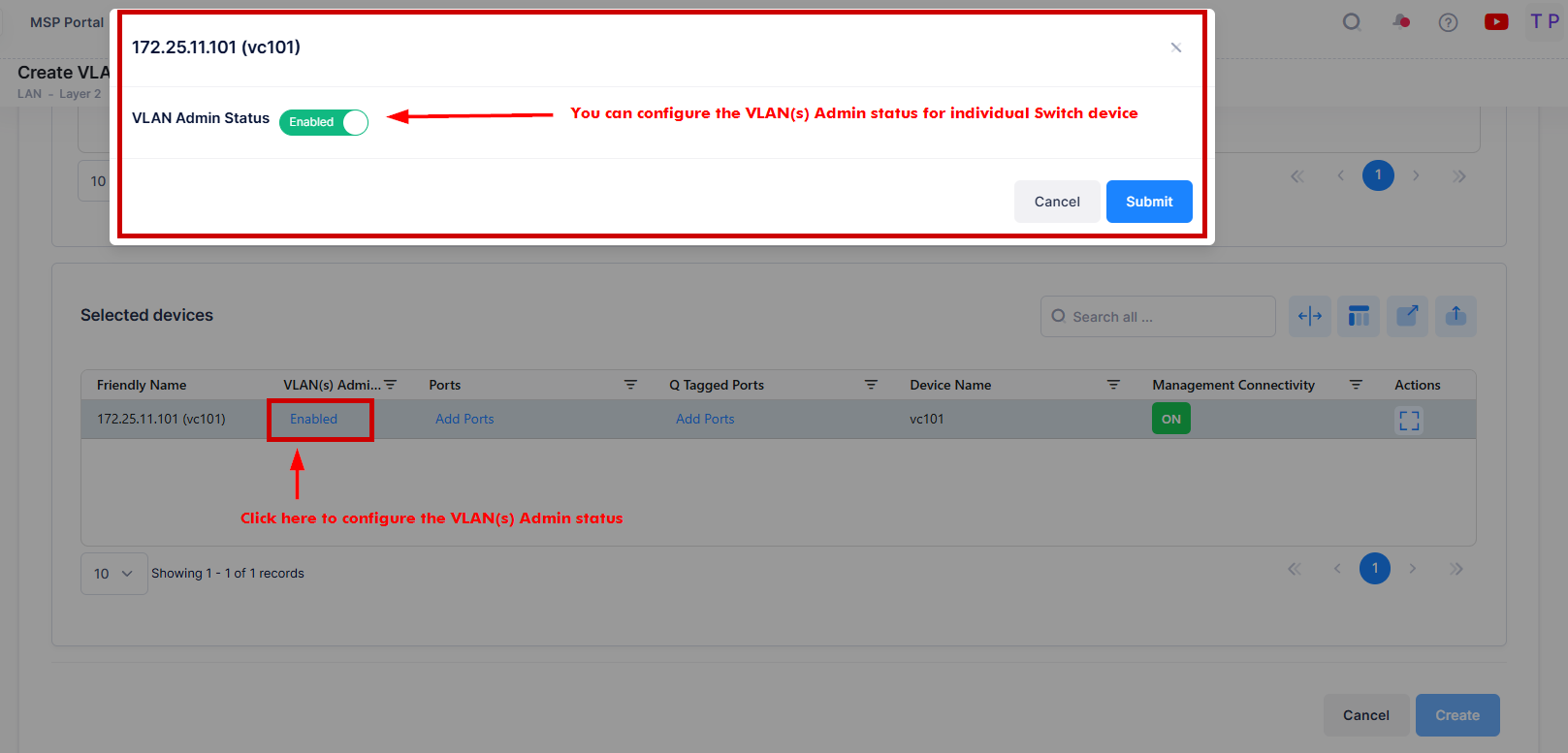Click the YouTube video icon
This screenshot has width=1568, height=753.
point(1495,22)
